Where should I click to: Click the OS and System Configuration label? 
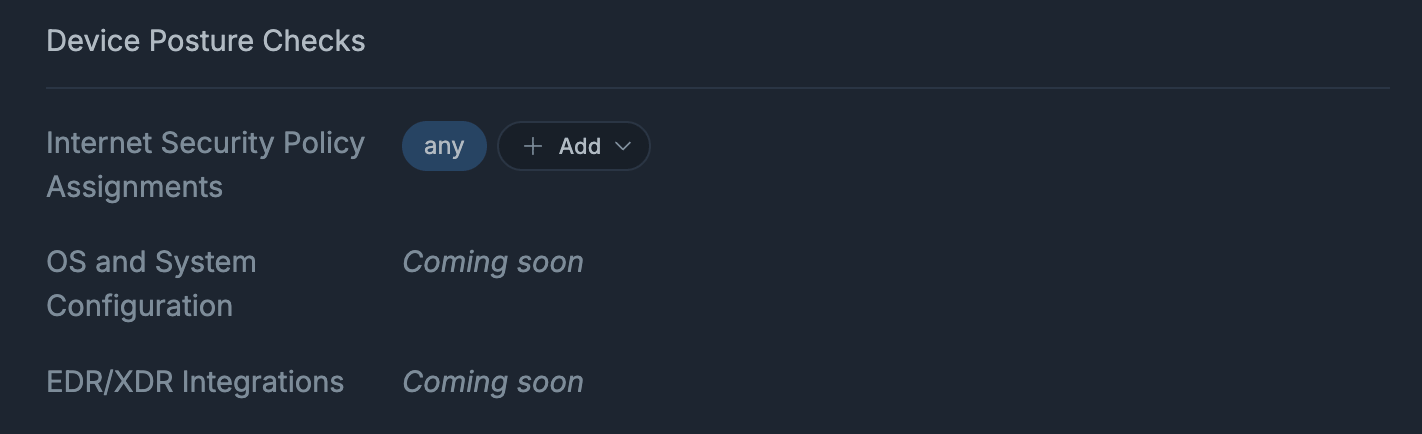151,283
